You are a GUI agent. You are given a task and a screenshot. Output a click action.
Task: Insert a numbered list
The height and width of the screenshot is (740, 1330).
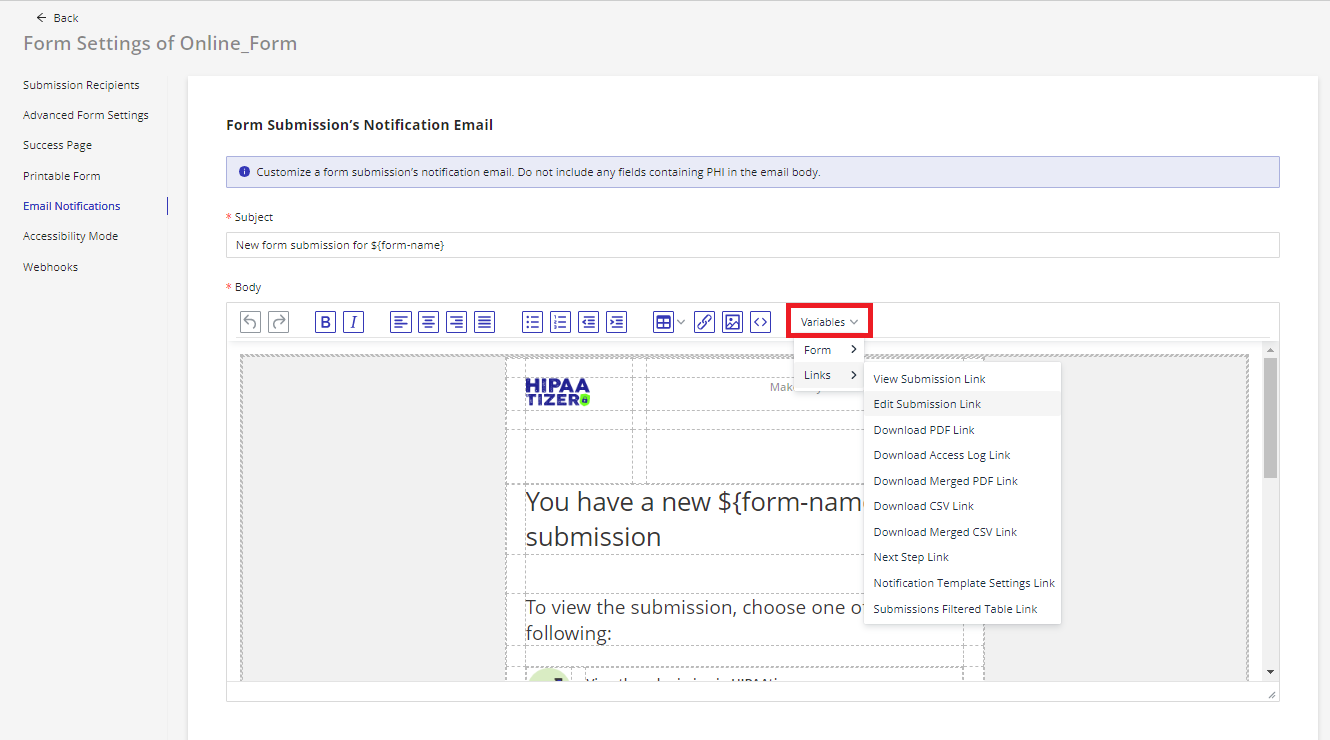click(x=560, y=322)
